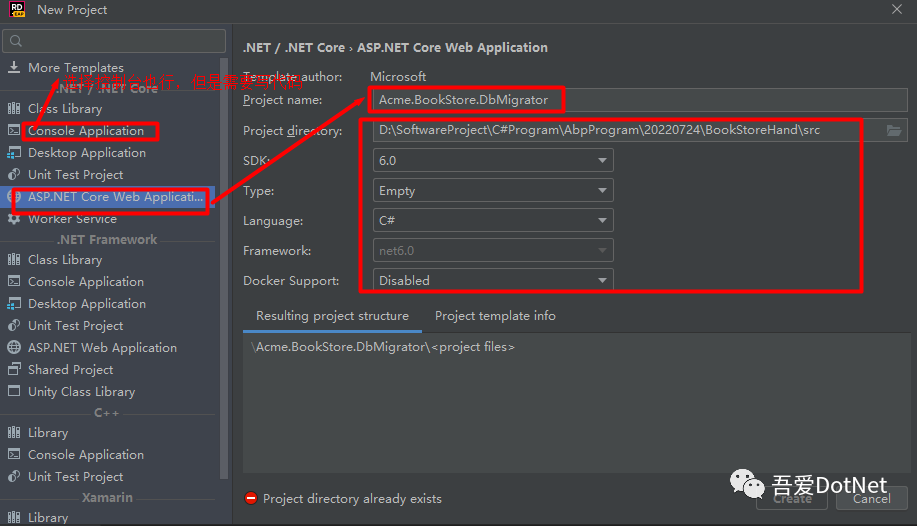Expand the Type dropdown showing Empty

(494, 191)
